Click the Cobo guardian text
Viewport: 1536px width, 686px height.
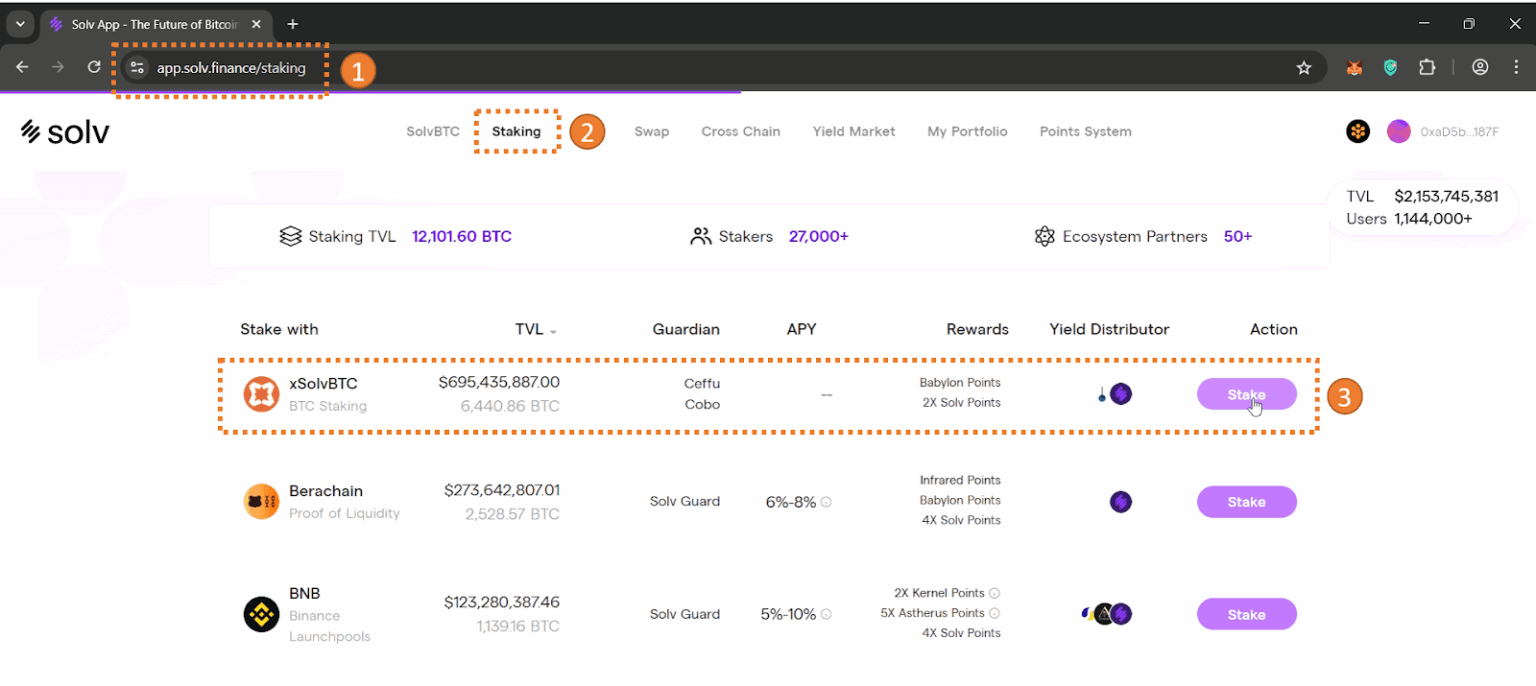tap(702, 404)
